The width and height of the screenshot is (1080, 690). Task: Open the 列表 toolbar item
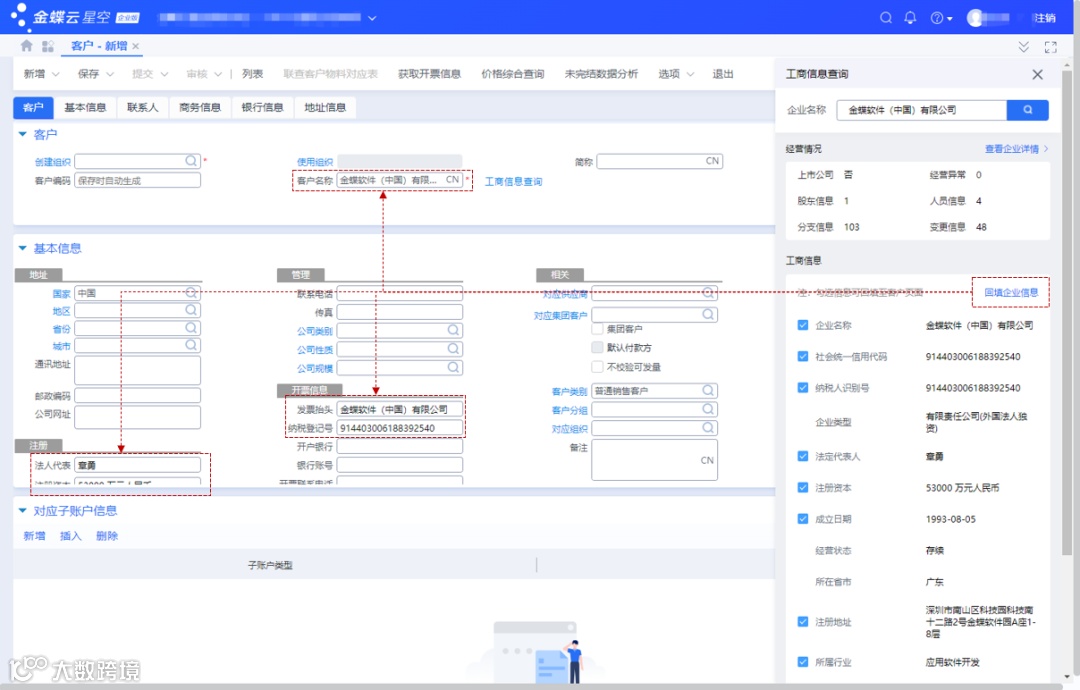[253, 74]
